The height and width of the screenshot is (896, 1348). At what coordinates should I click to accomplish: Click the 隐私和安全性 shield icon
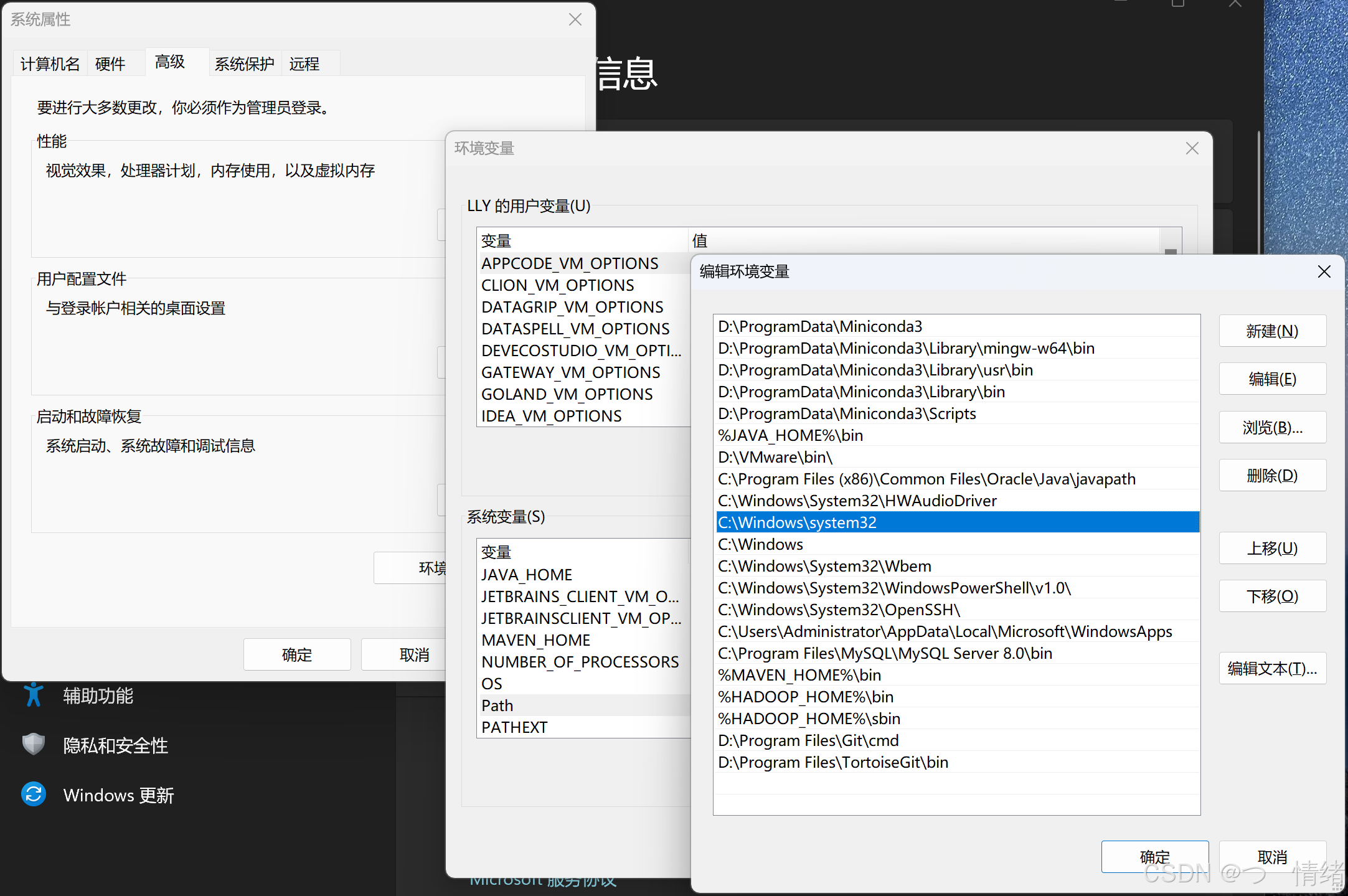[34, 744]
